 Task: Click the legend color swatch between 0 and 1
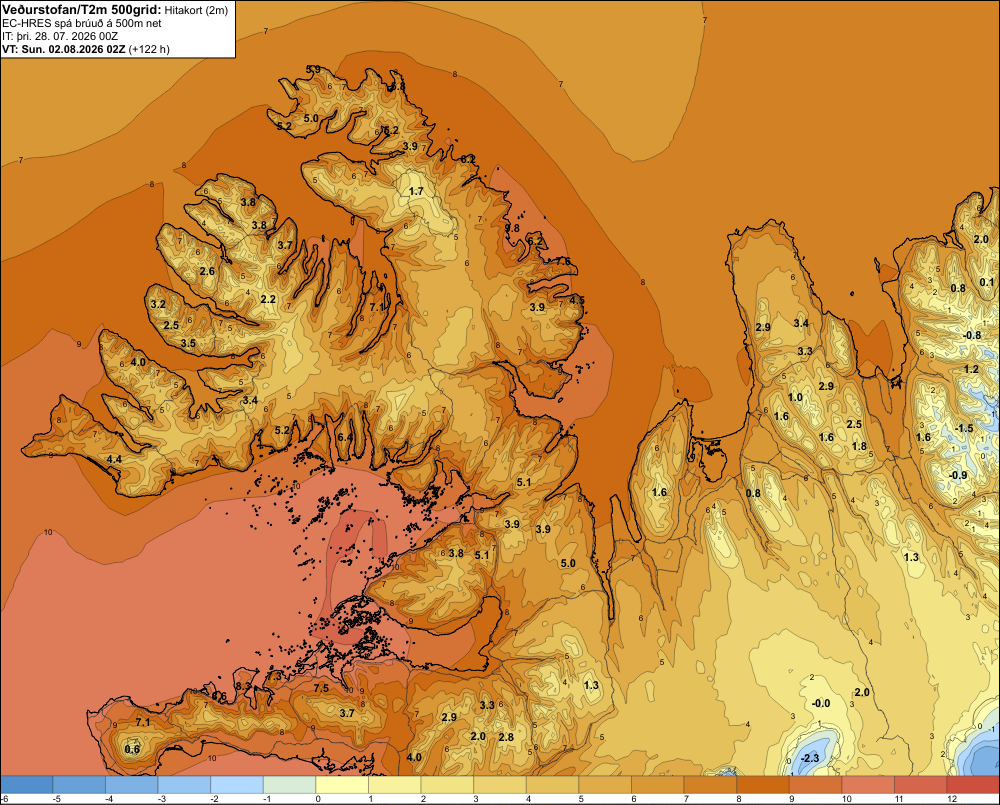342,785
